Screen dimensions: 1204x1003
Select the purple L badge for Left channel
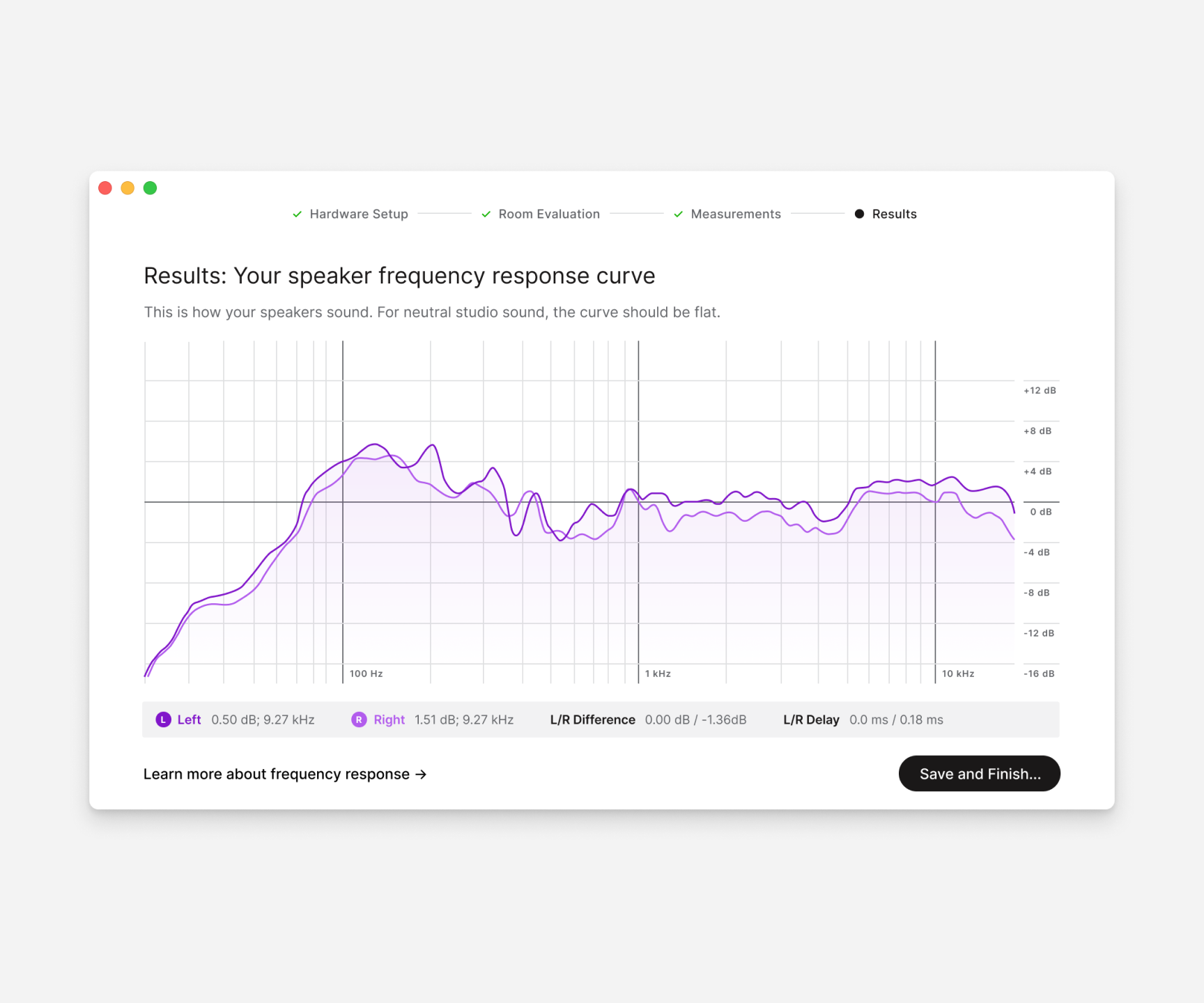click(163, 720)
